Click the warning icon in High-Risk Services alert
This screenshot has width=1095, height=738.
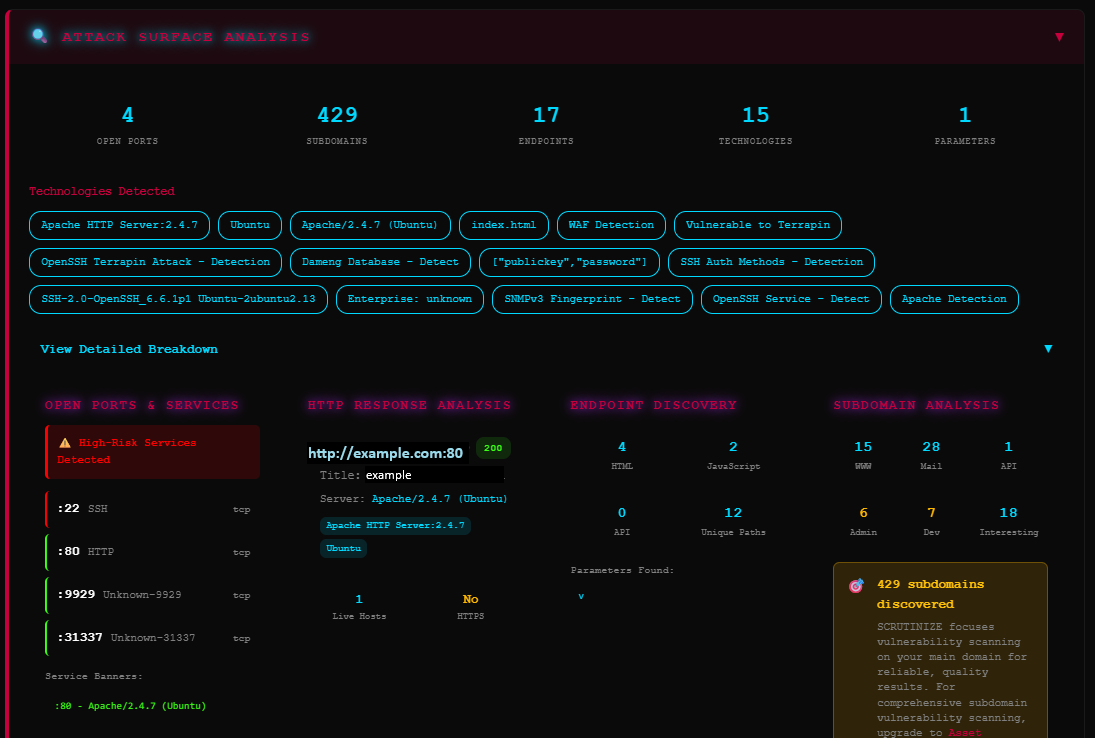[x=65, y=442]
